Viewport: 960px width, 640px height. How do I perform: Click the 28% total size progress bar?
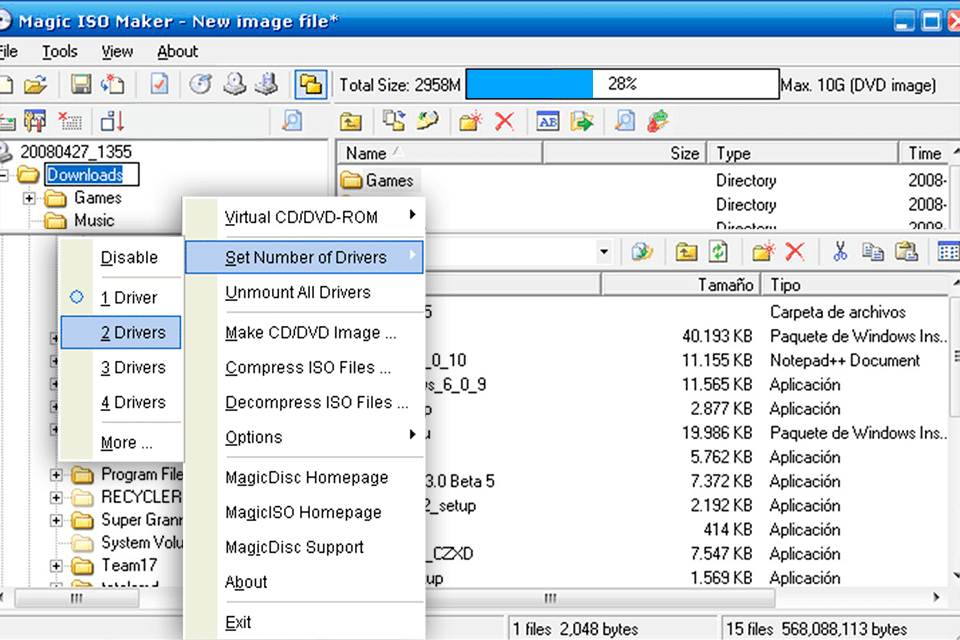coord(622,84)
